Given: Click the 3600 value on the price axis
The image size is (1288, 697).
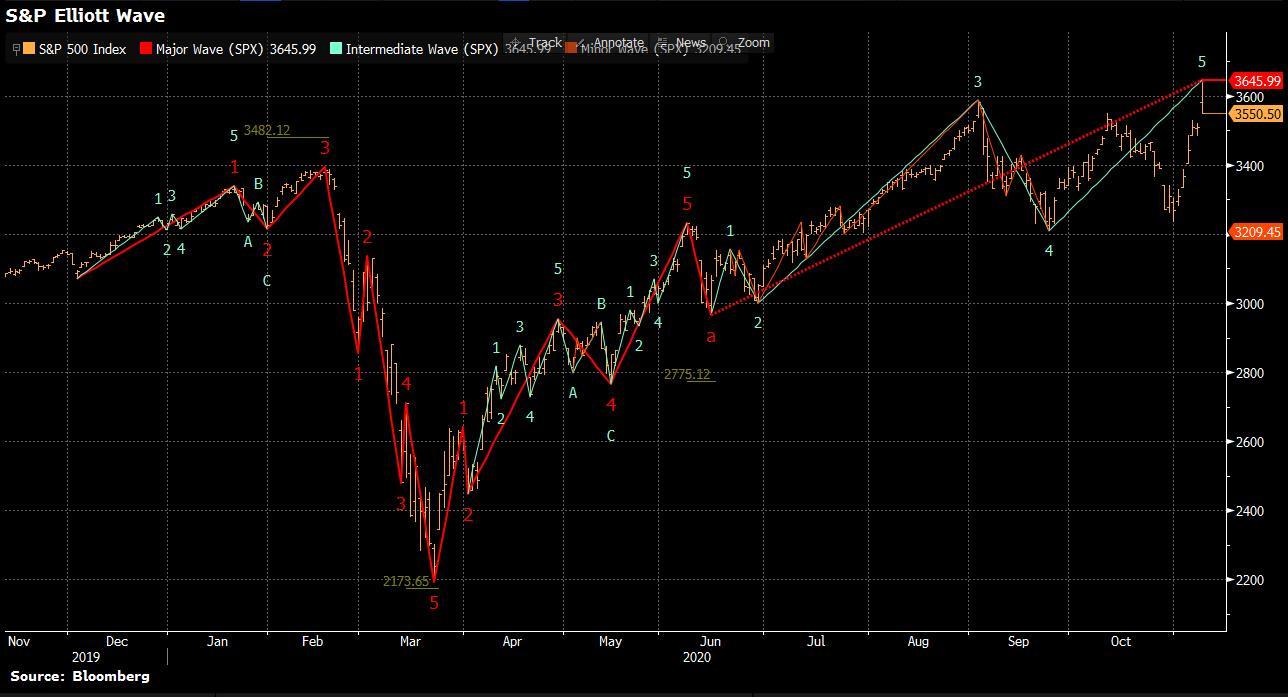Looking at the screenshot, I should pos(1249,97).
